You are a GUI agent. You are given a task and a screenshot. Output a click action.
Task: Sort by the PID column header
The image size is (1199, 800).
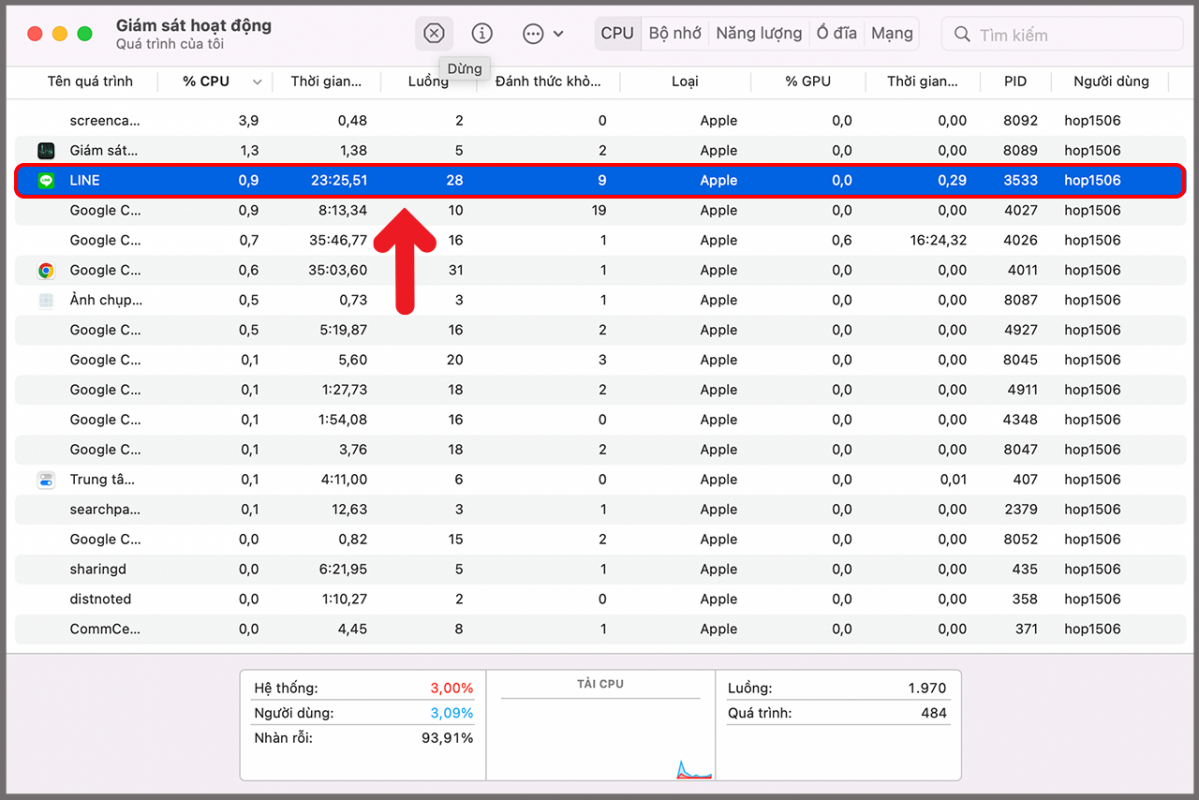[1015, 81]
